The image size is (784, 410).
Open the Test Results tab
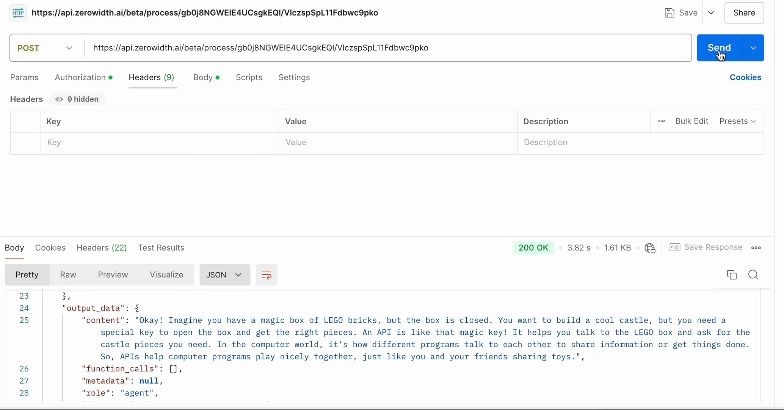coord(161,248)
